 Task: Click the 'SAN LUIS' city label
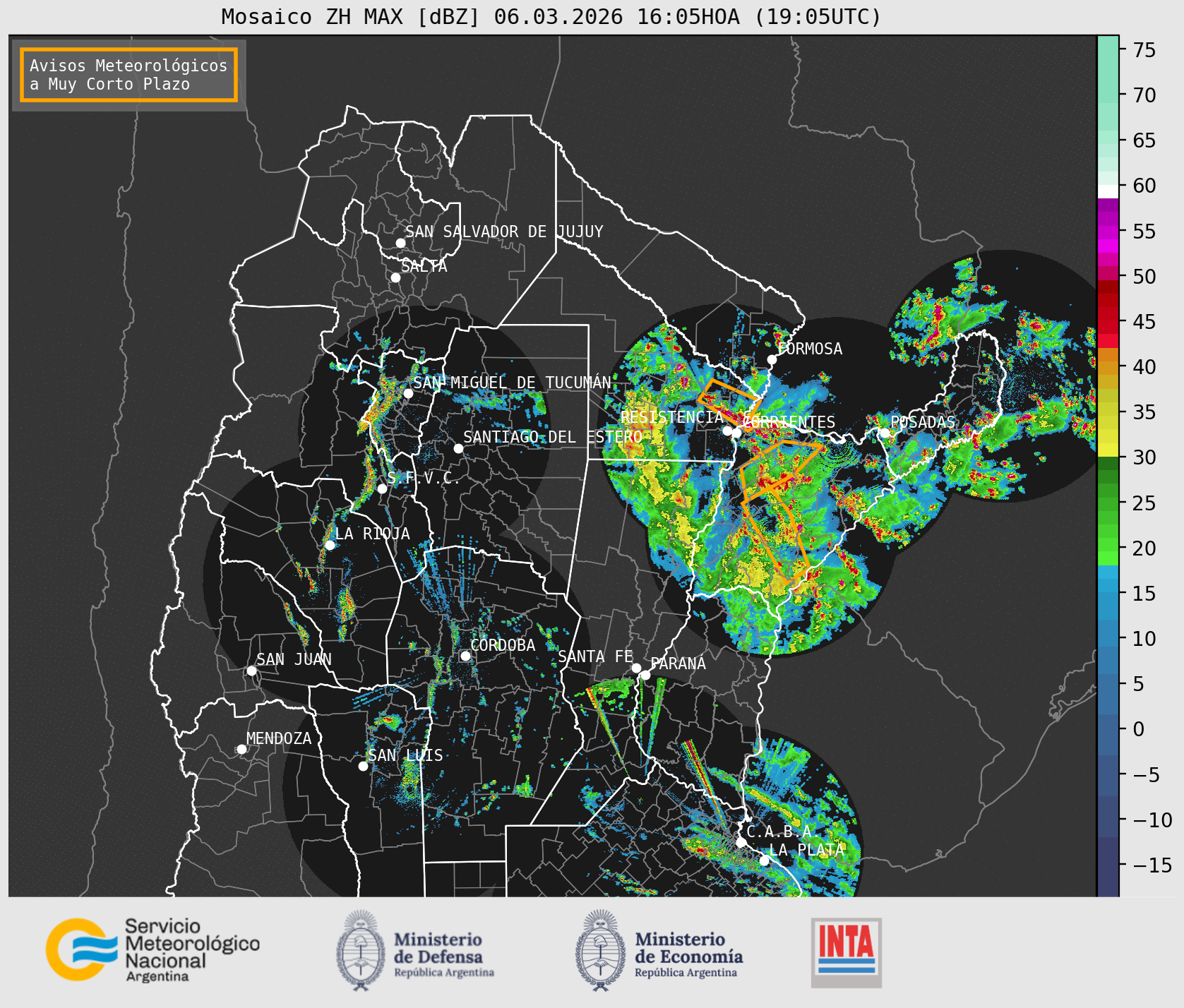pyautogui.click(x=405, y=755)
